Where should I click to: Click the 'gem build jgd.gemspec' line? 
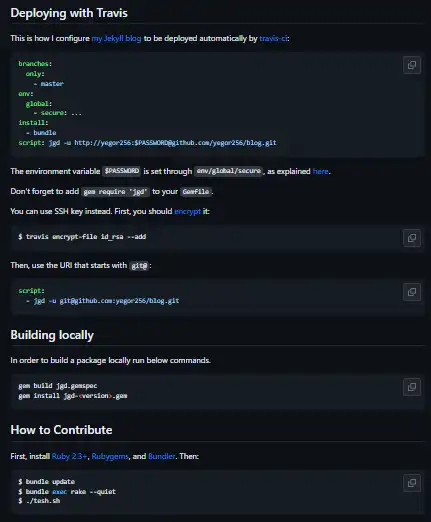pyautogui.click(x=58, y=386)
